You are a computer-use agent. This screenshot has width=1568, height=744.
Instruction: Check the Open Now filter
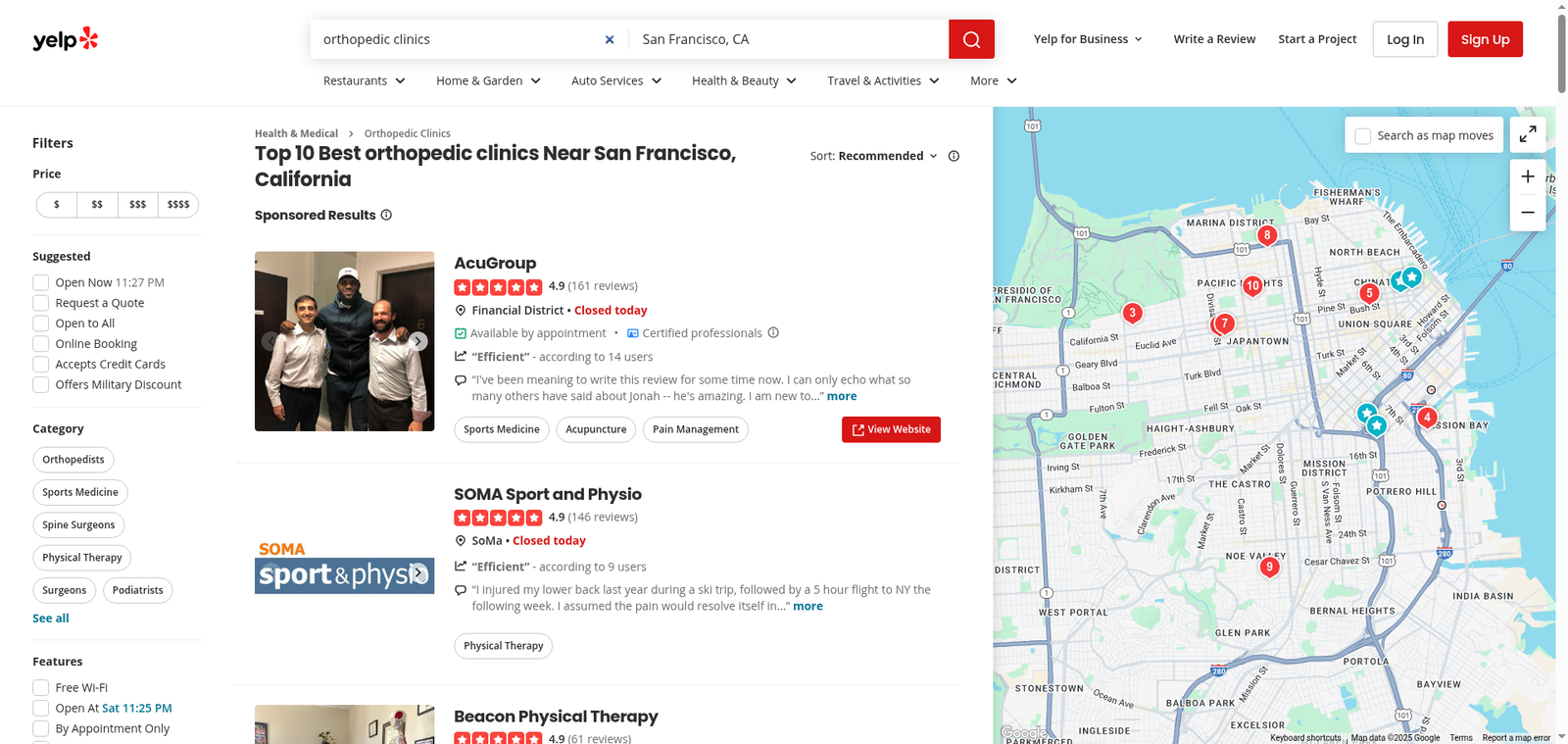coord(41,282)
